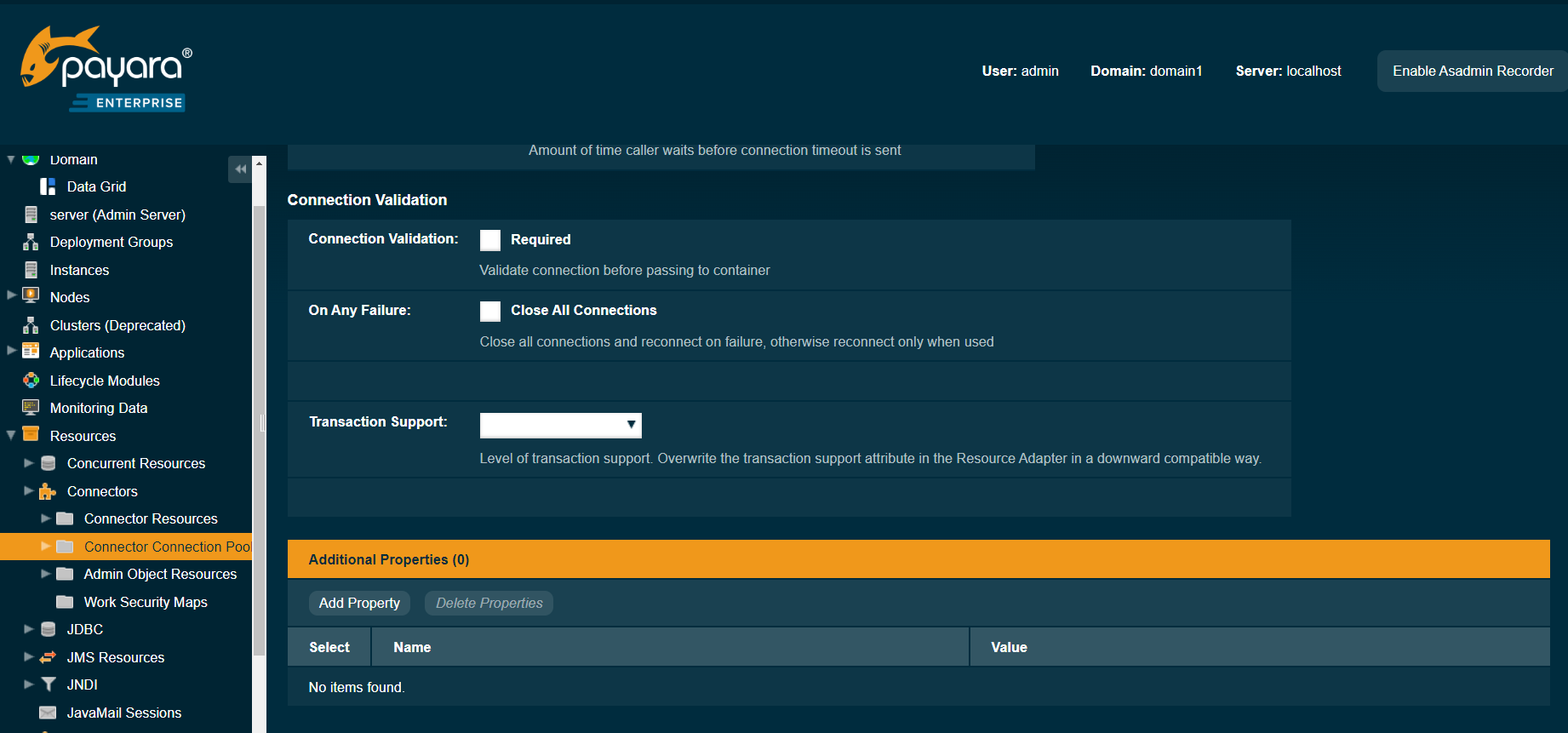Select Work Security Maps in the tree

146,602
